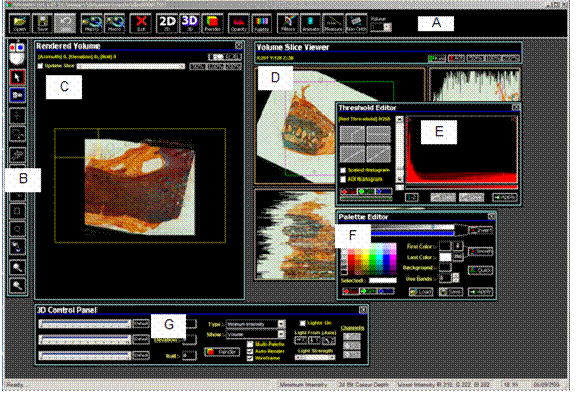Screen dimensions: 578x414
Task: Select the square region tool in sidebar
Action: [17, 211]
